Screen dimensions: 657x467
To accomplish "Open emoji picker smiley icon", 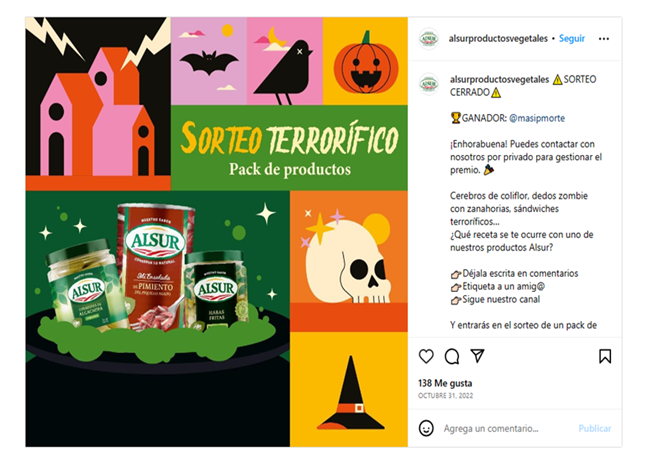I will (x=426, y=428).
